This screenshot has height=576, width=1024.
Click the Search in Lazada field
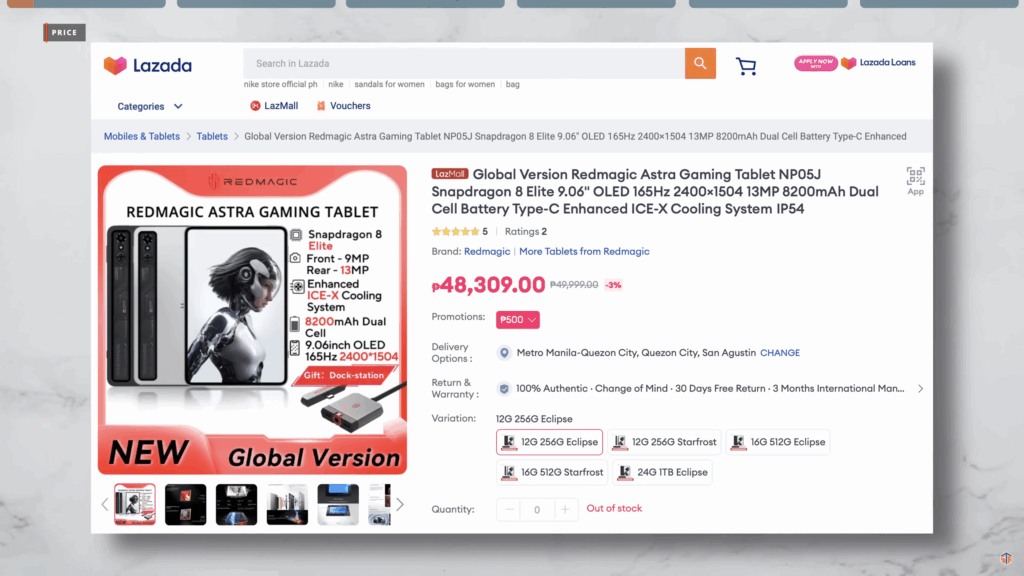click(x=464, y=63)
